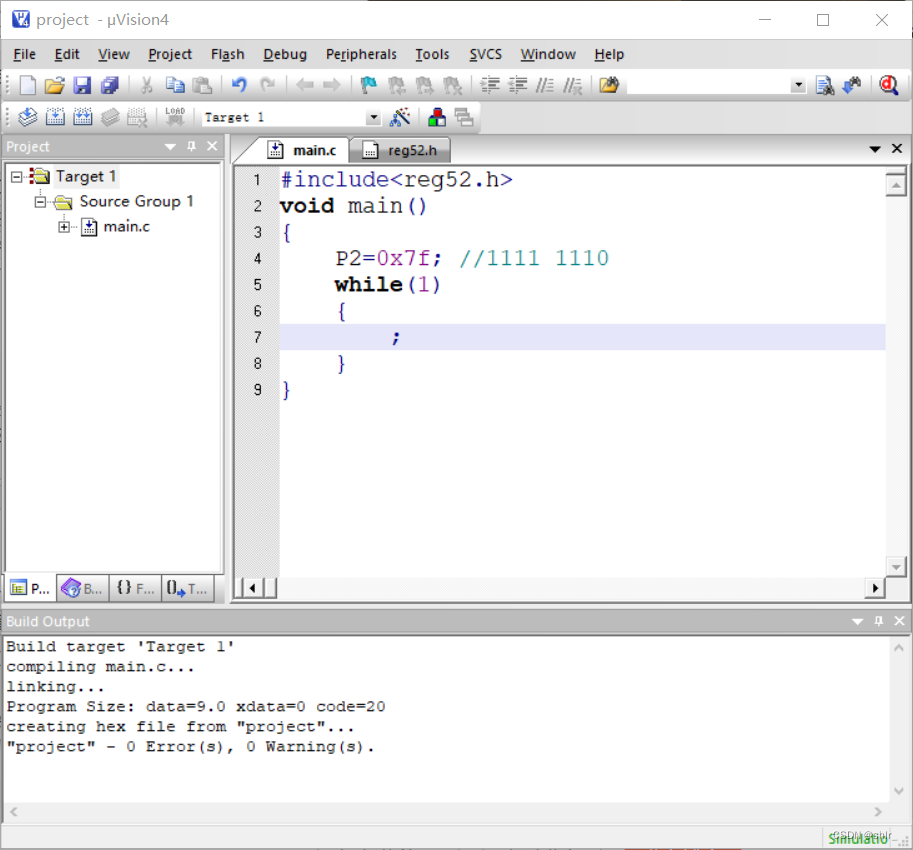913x850 pixels.
Task: Open the Flash menu
Action: coord(228,54)
